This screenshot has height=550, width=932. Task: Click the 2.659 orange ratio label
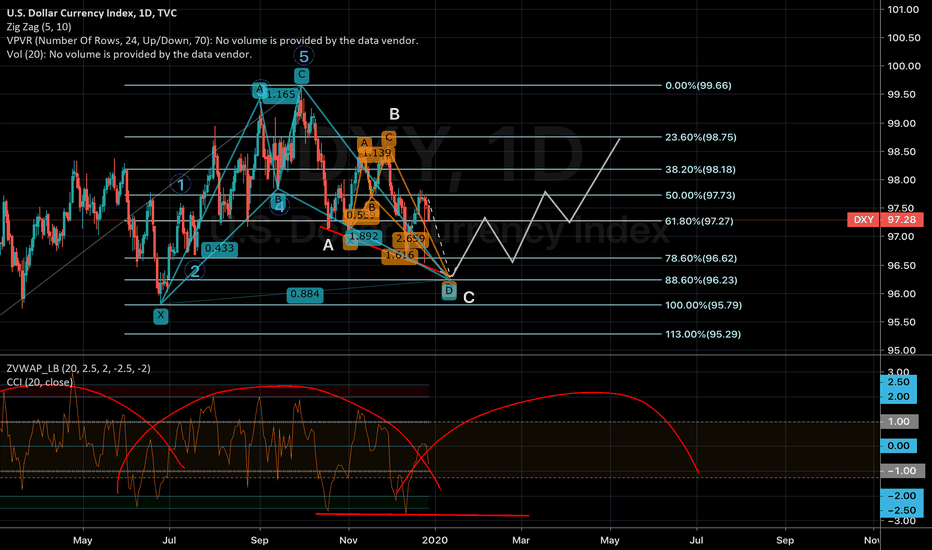pyautogui.click(x=411, y=238)
